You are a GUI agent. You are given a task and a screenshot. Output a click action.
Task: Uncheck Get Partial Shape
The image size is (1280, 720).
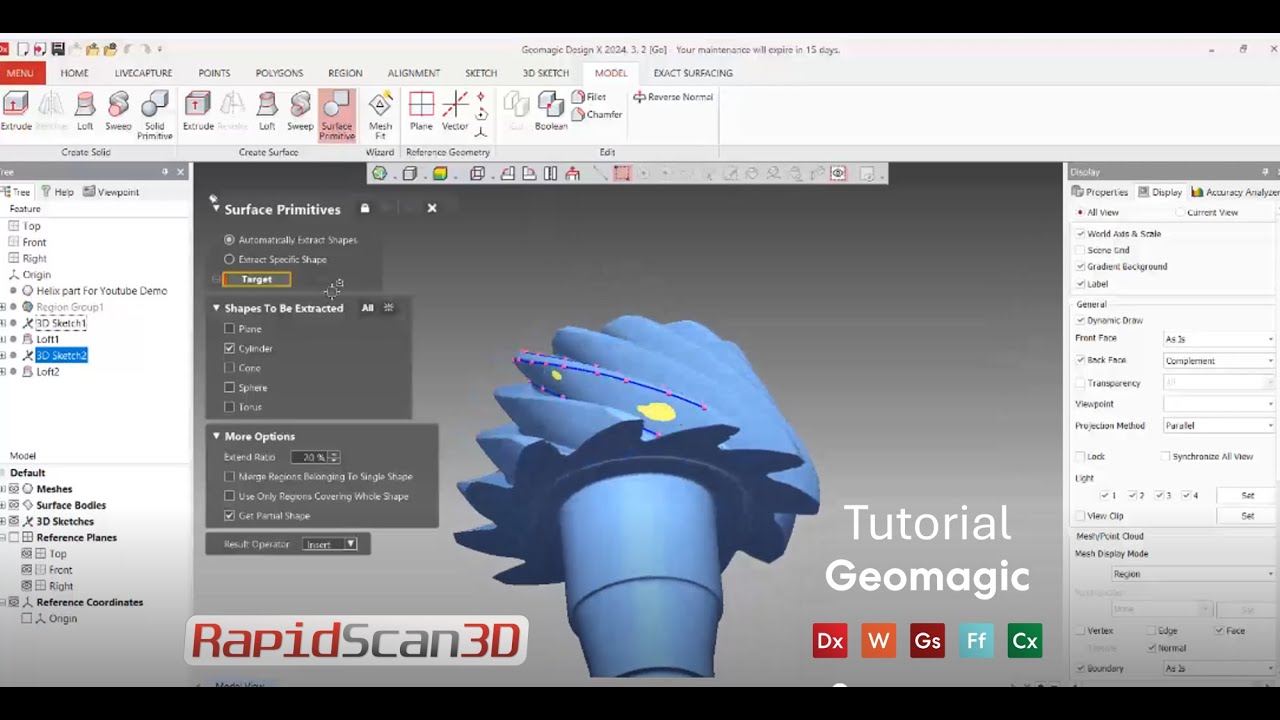(x=230, y=516)
